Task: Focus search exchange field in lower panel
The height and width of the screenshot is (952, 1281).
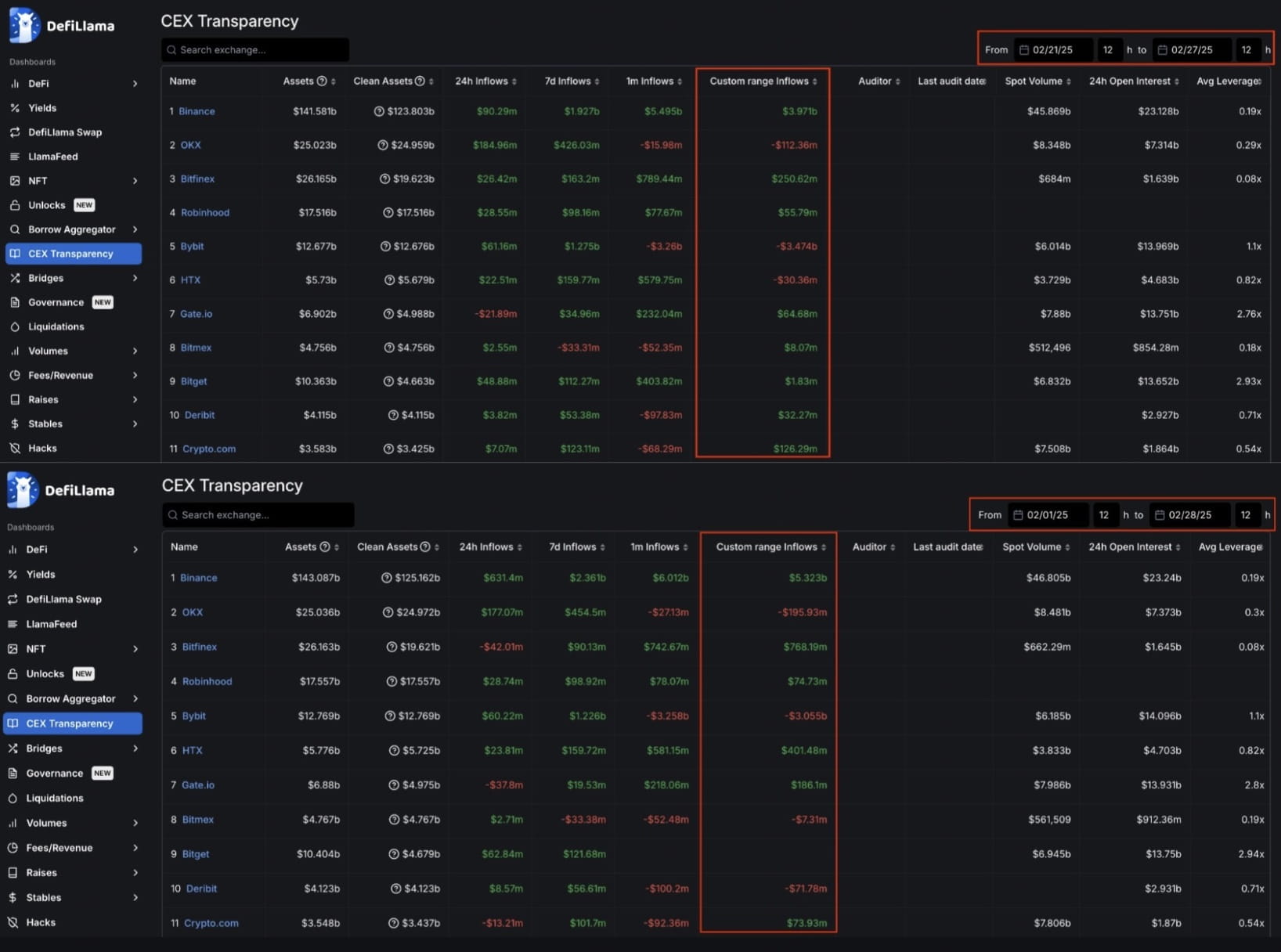Action: click(x=258, y=514)
